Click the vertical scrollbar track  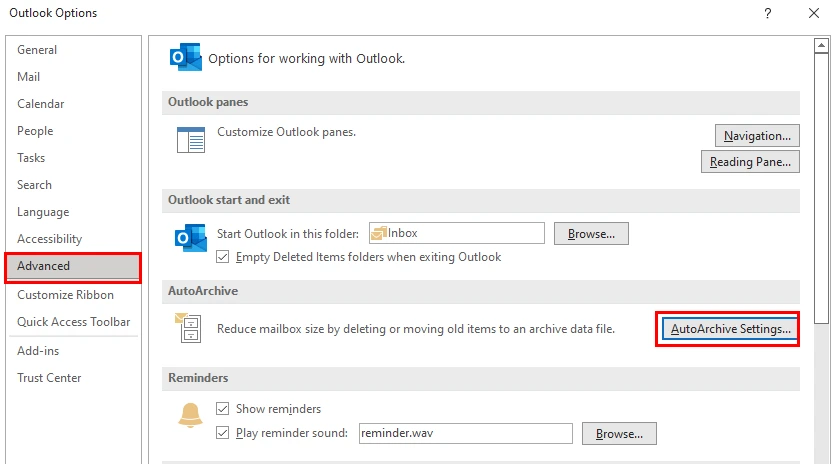pos(821,394)
